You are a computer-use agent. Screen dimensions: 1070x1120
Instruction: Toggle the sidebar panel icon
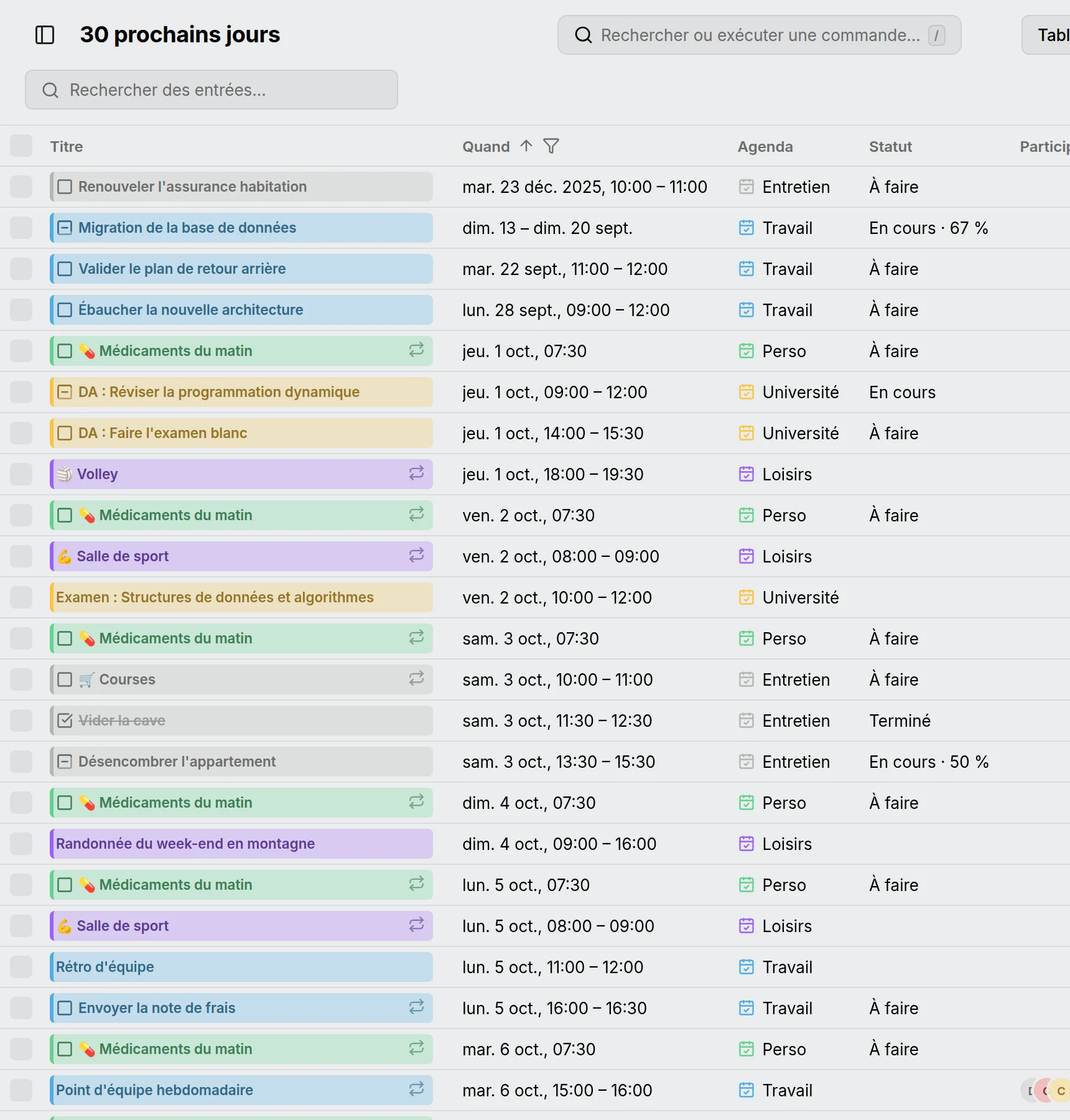pyautogui.click(x=45, y=35)
